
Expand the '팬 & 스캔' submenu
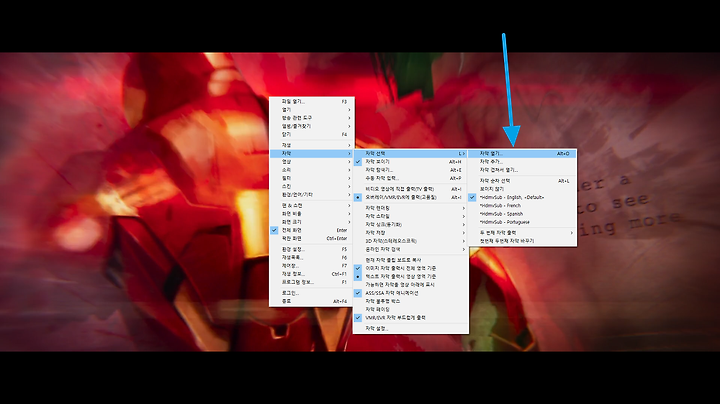(311, 206)
